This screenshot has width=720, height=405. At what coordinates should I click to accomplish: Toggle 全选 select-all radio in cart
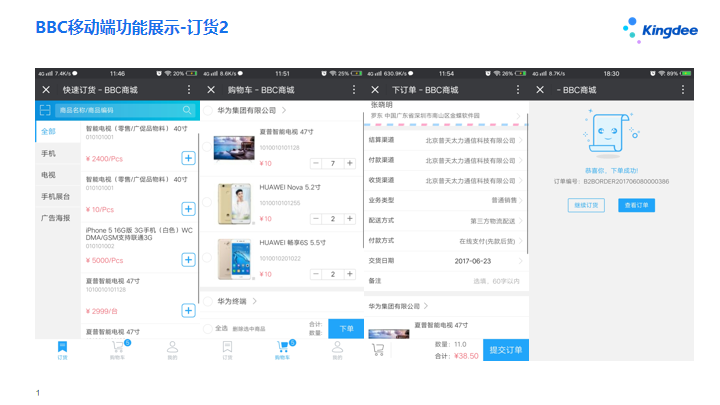click(x=208, y=328)
